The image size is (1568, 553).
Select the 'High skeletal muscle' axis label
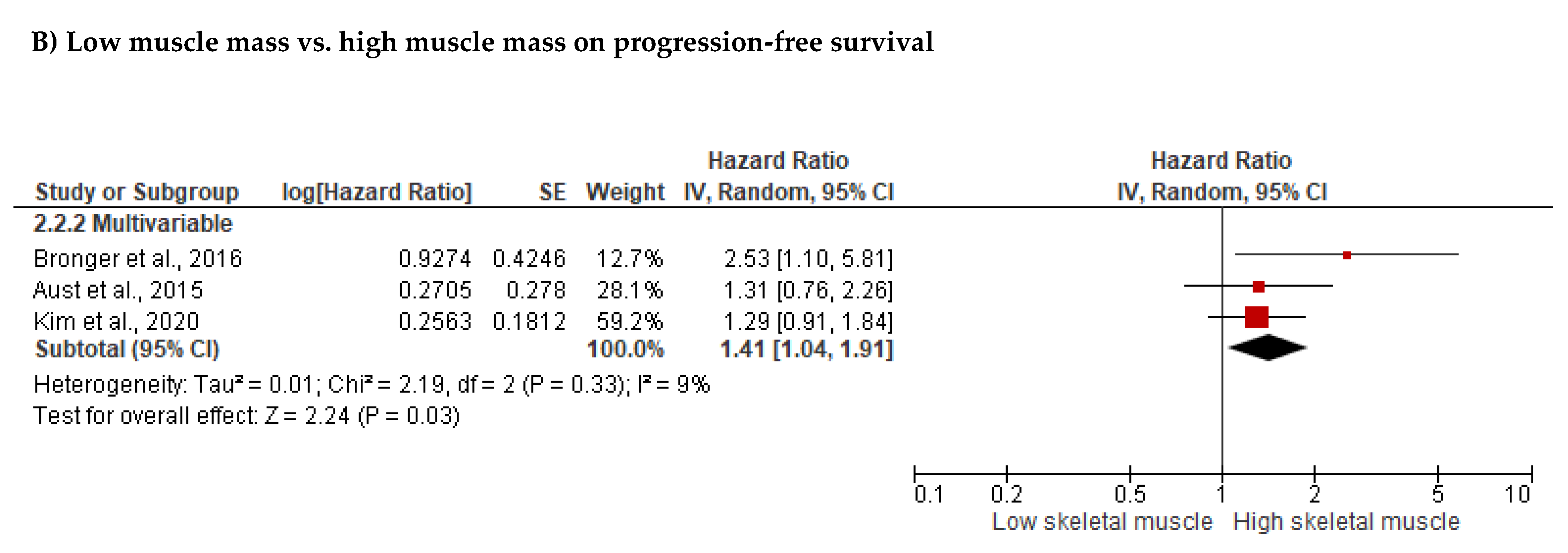coord(1346,522)
